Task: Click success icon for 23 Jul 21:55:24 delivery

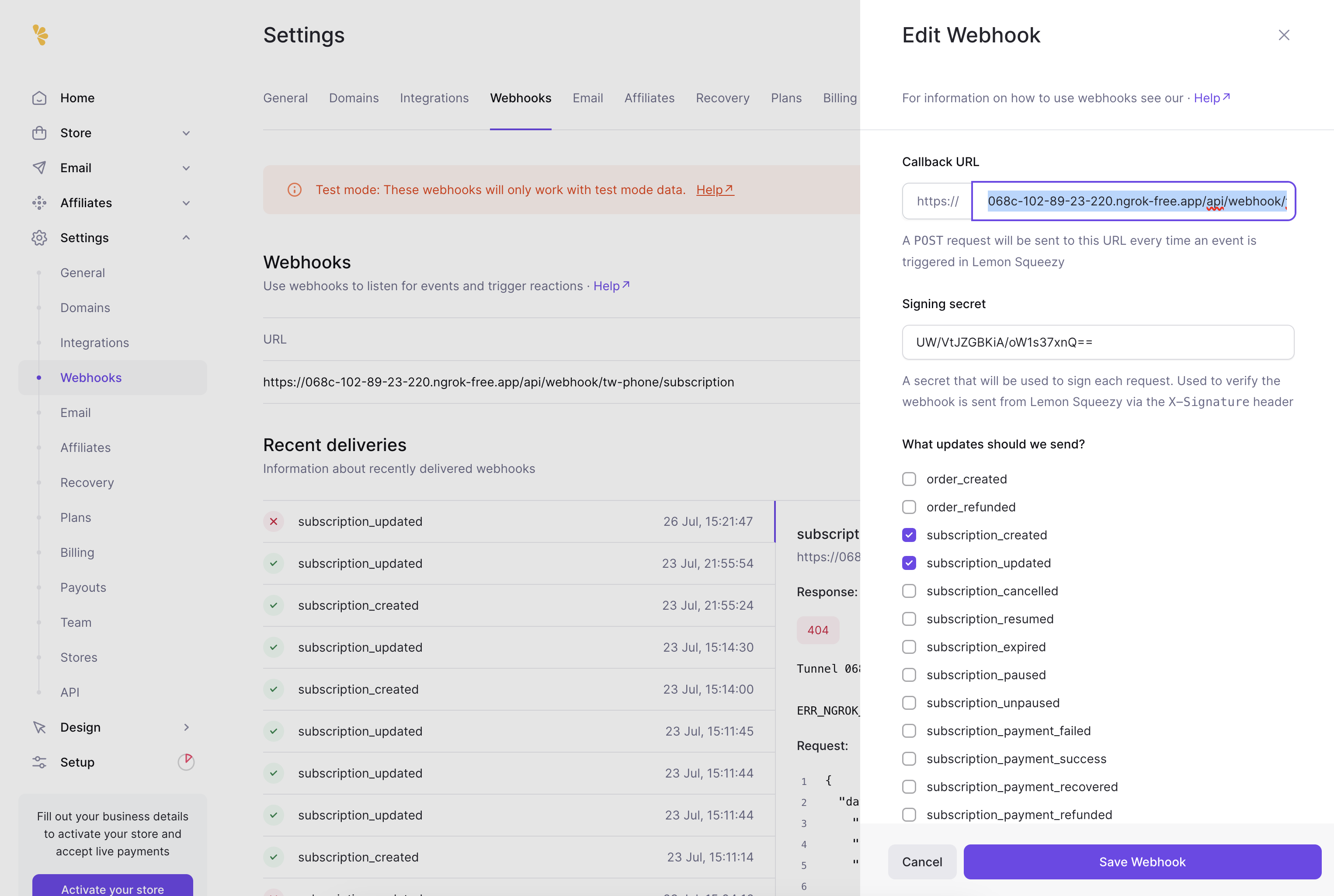Action: click(274, 605)
